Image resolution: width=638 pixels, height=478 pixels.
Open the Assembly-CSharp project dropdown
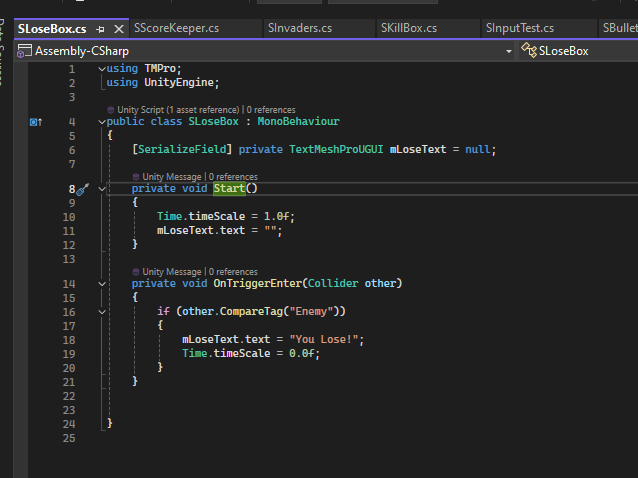[508, 51]
